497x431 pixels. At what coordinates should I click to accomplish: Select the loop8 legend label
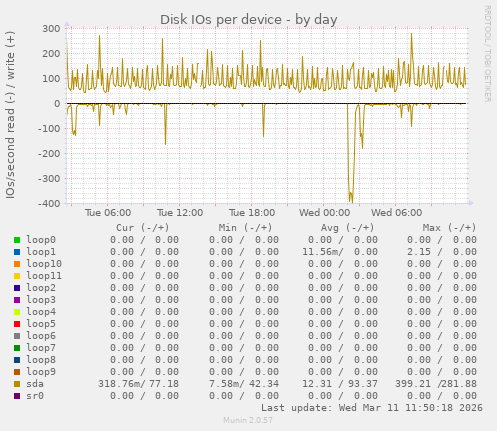pyautogui.click(x=41, y=360)
